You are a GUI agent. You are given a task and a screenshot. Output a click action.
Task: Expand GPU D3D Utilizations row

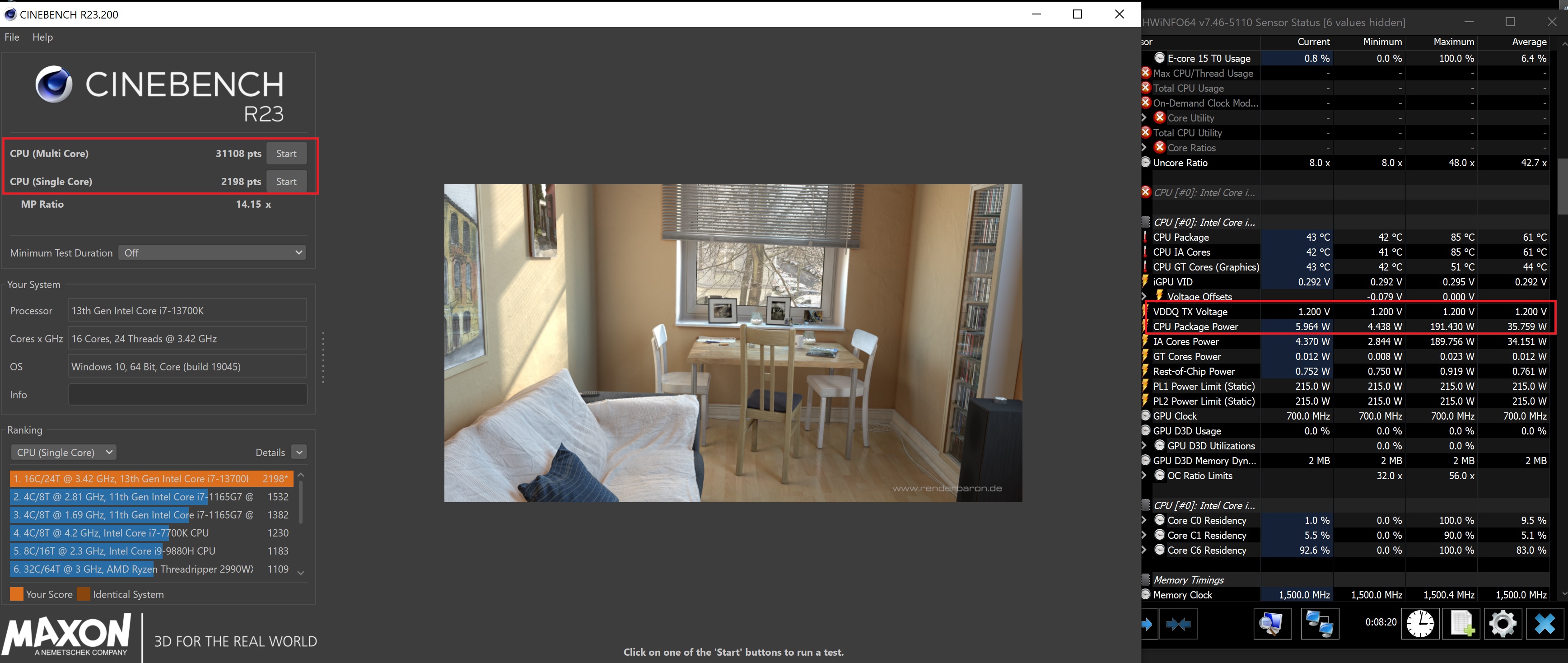pyautogui.click(x=1144, y=446)
